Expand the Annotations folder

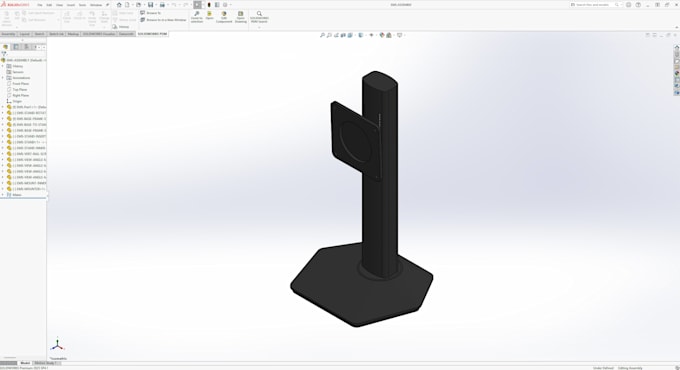click(3, 78)
